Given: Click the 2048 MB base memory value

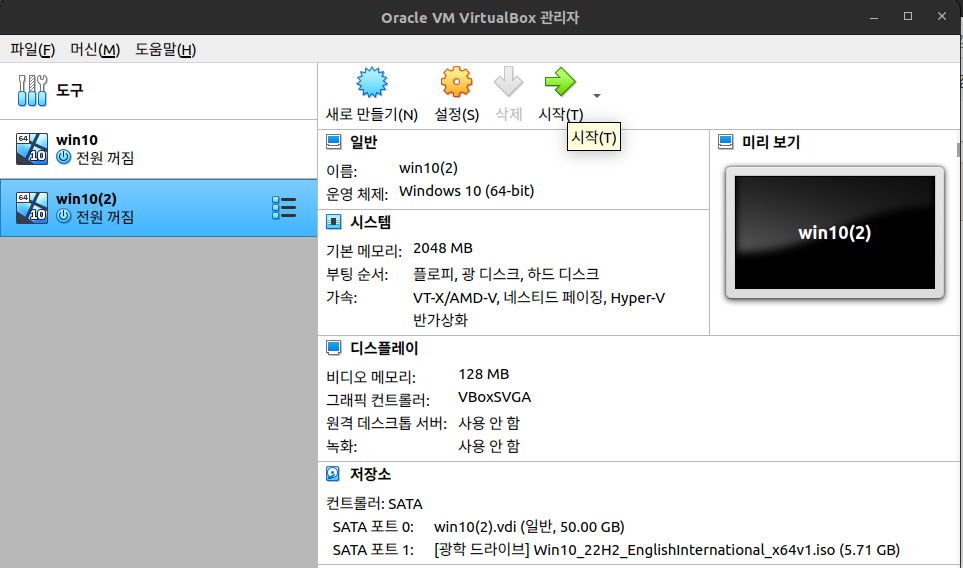Looking at the screenshot, I should [x=443, y=248].
